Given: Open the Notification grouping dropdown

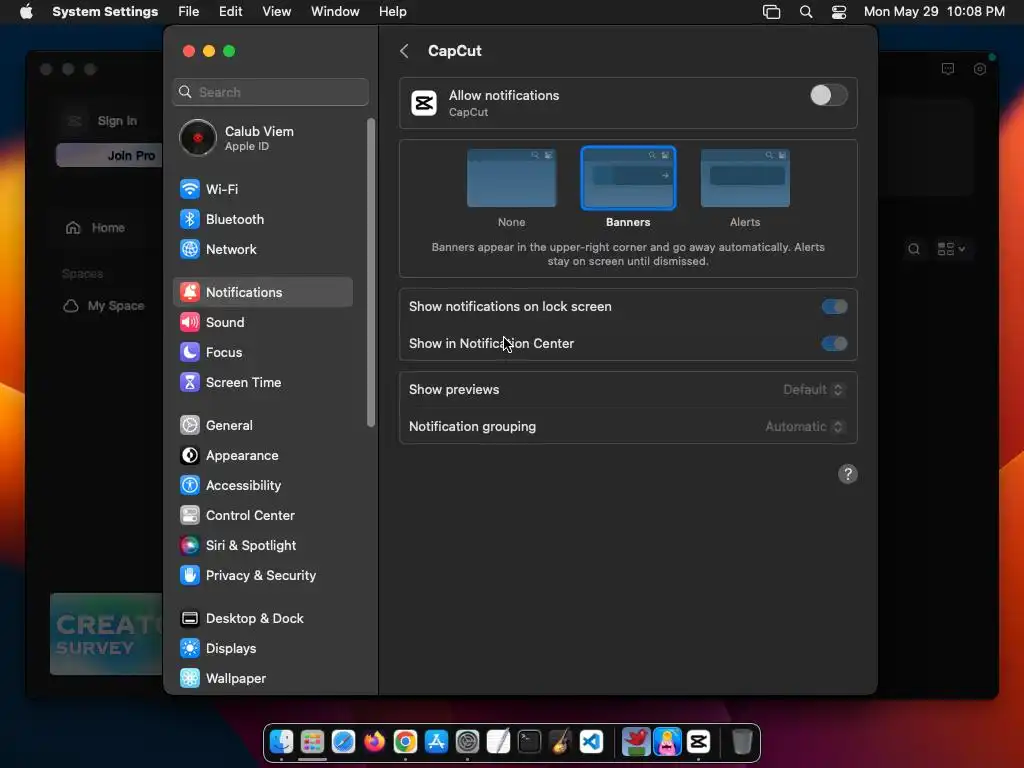Looking at the screenshot, I should click(x=805, y=426).
